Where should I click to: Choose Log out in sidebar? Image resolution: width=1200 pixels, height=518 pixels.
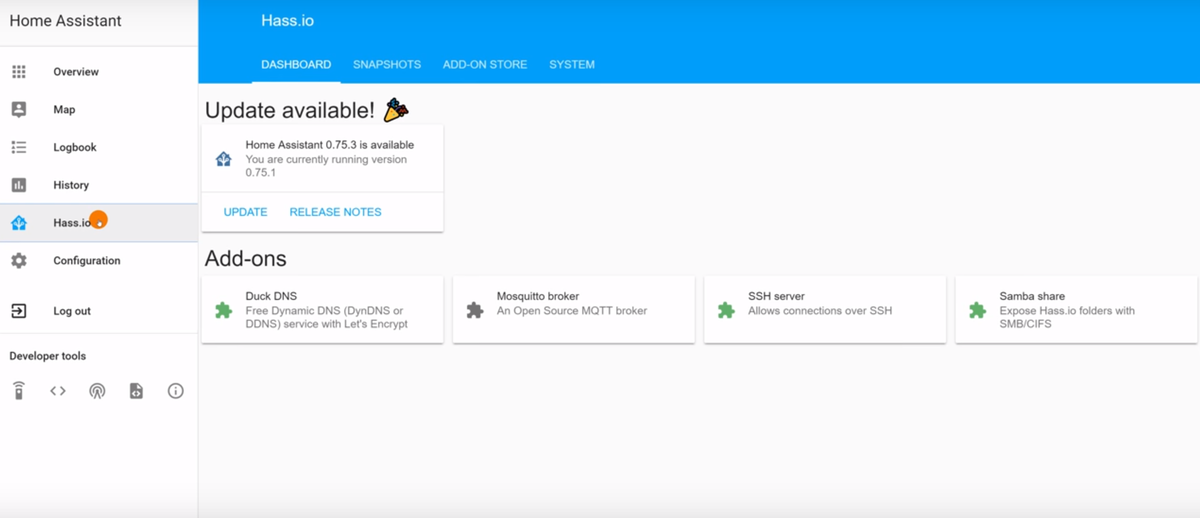point(72,311)
